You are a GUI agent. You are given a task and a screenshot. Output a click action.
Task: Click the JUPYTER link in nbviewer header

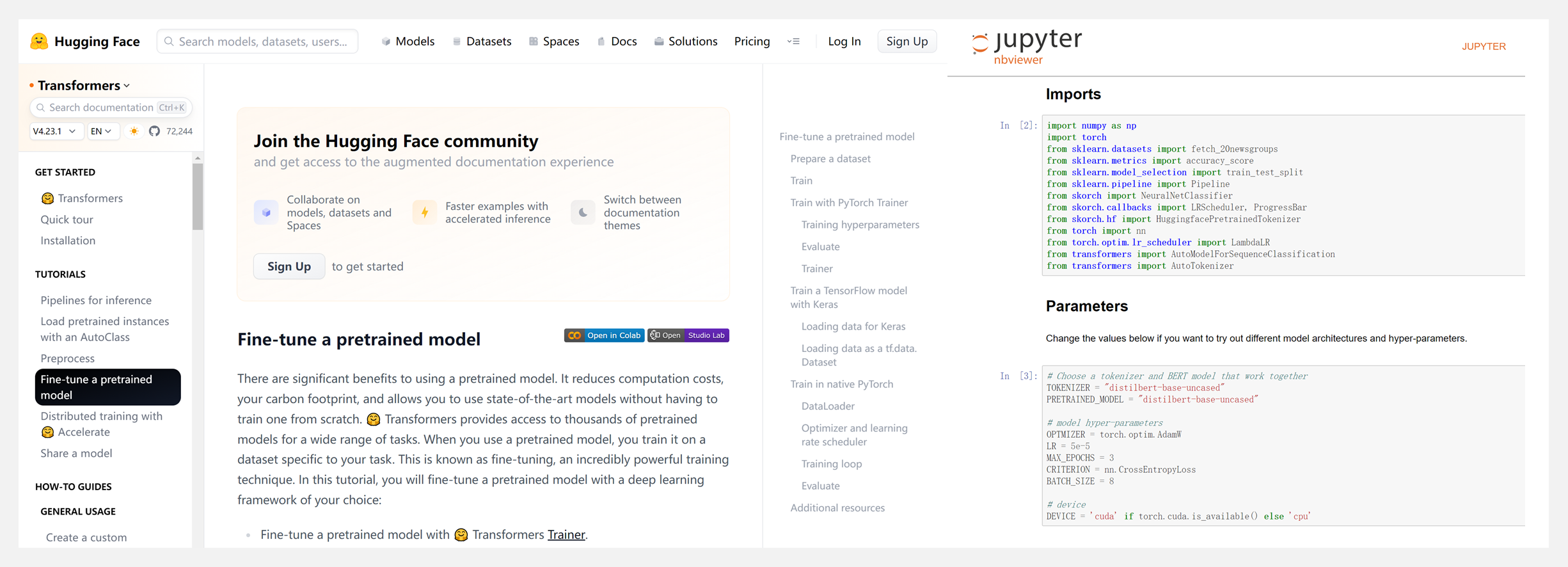[x=1484, y=46]
